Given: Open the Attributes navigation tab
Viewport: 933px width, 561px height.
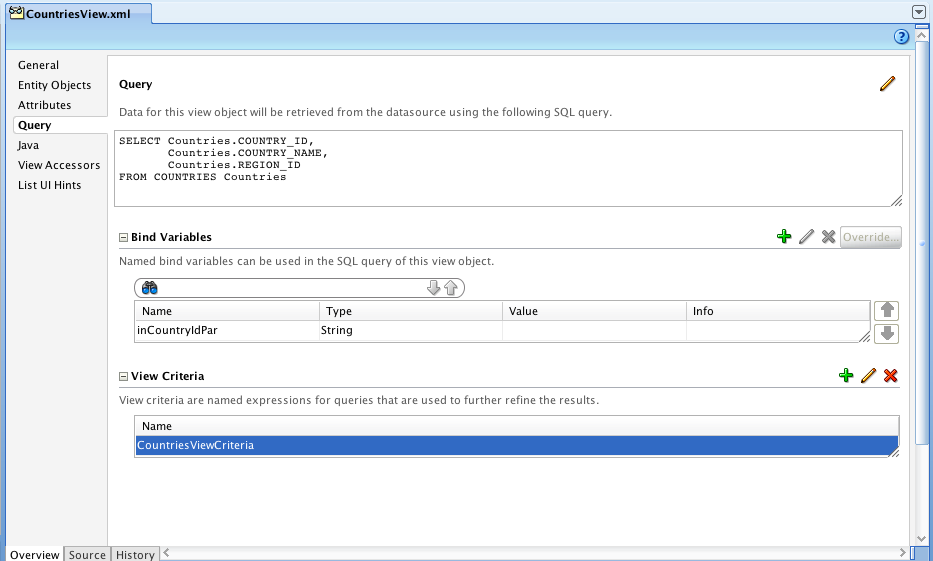Looking at the screenshot, I should coord(44,105).
